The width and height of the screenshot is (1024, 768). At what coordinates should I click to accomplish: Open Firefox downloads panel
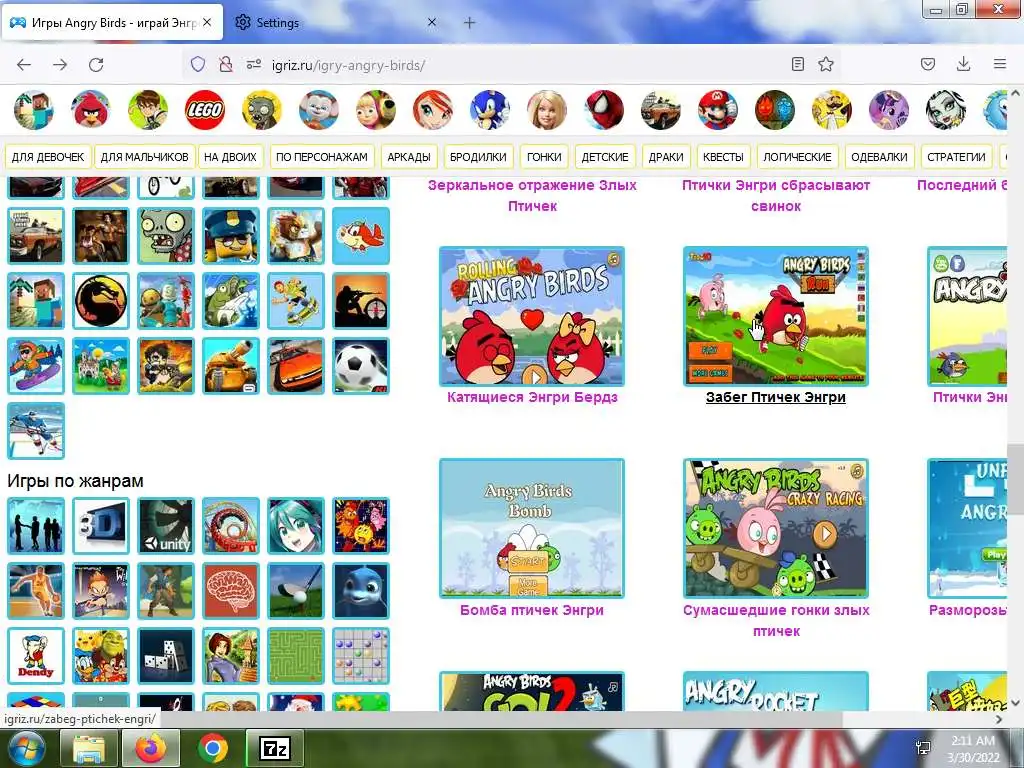point(963,64)
